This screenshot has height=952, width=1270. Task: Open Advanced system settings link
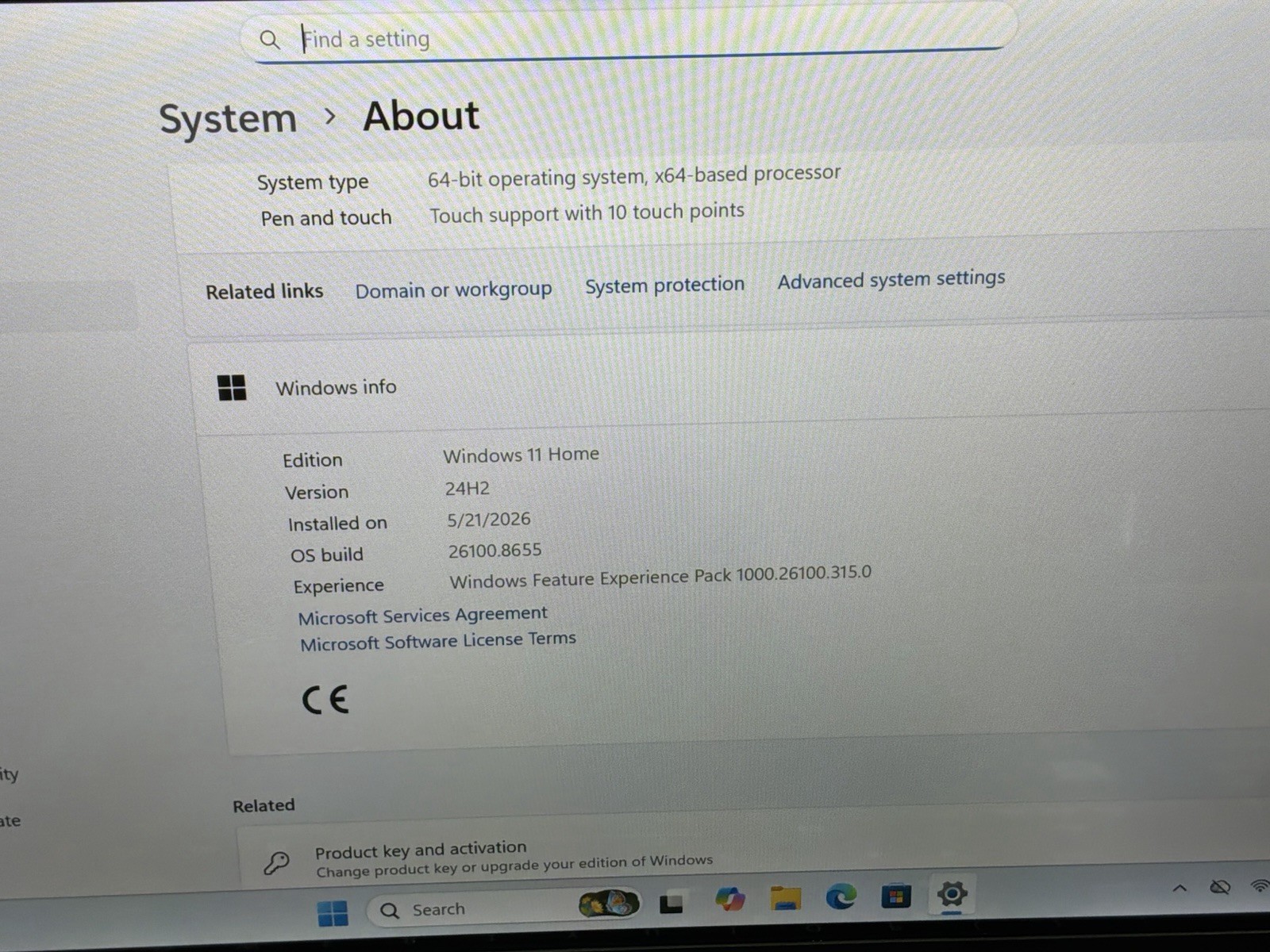click(x=891, y=279)
